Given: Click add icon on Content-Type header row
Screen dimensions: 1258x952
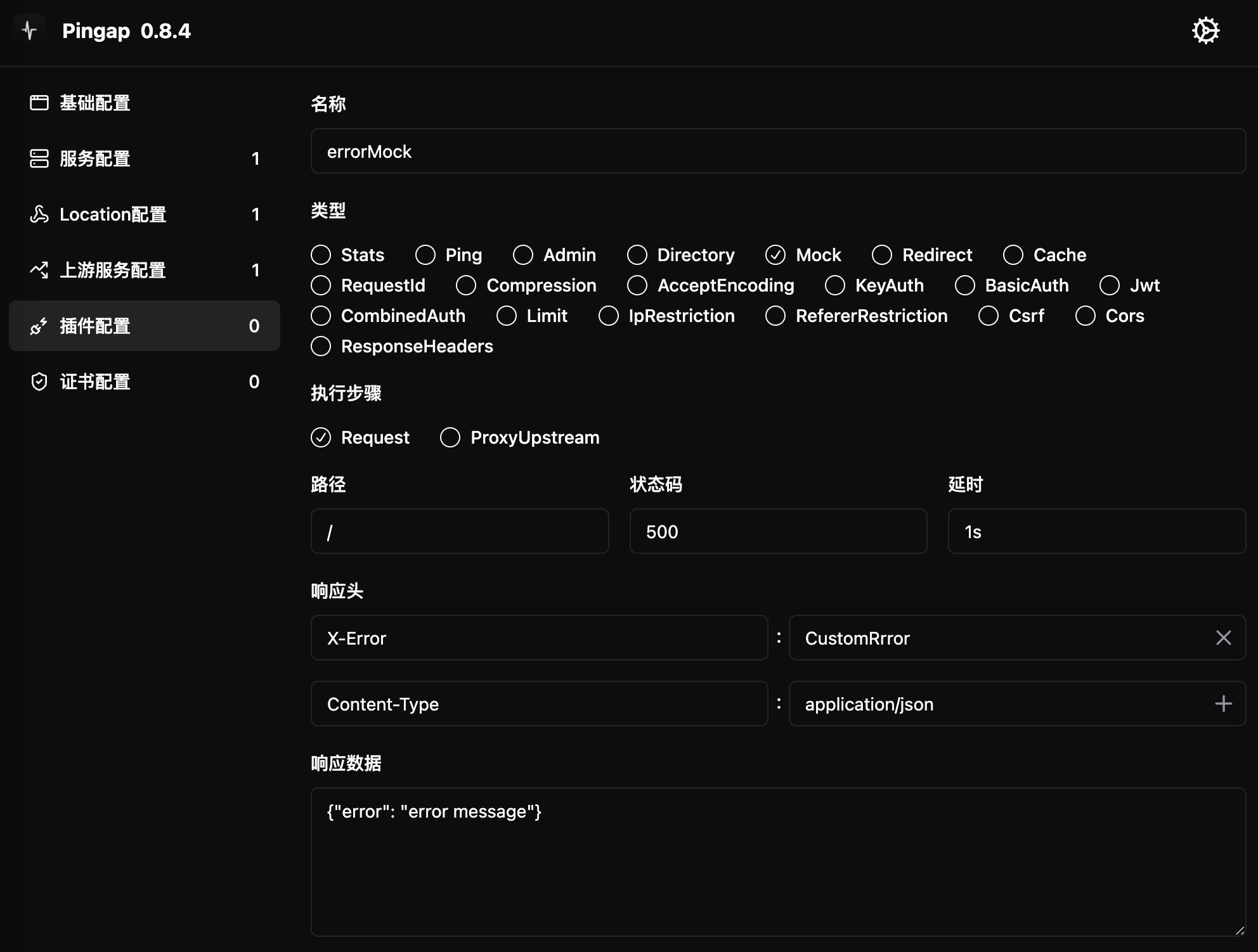Looking at the screenshot, I should 1223,704.
